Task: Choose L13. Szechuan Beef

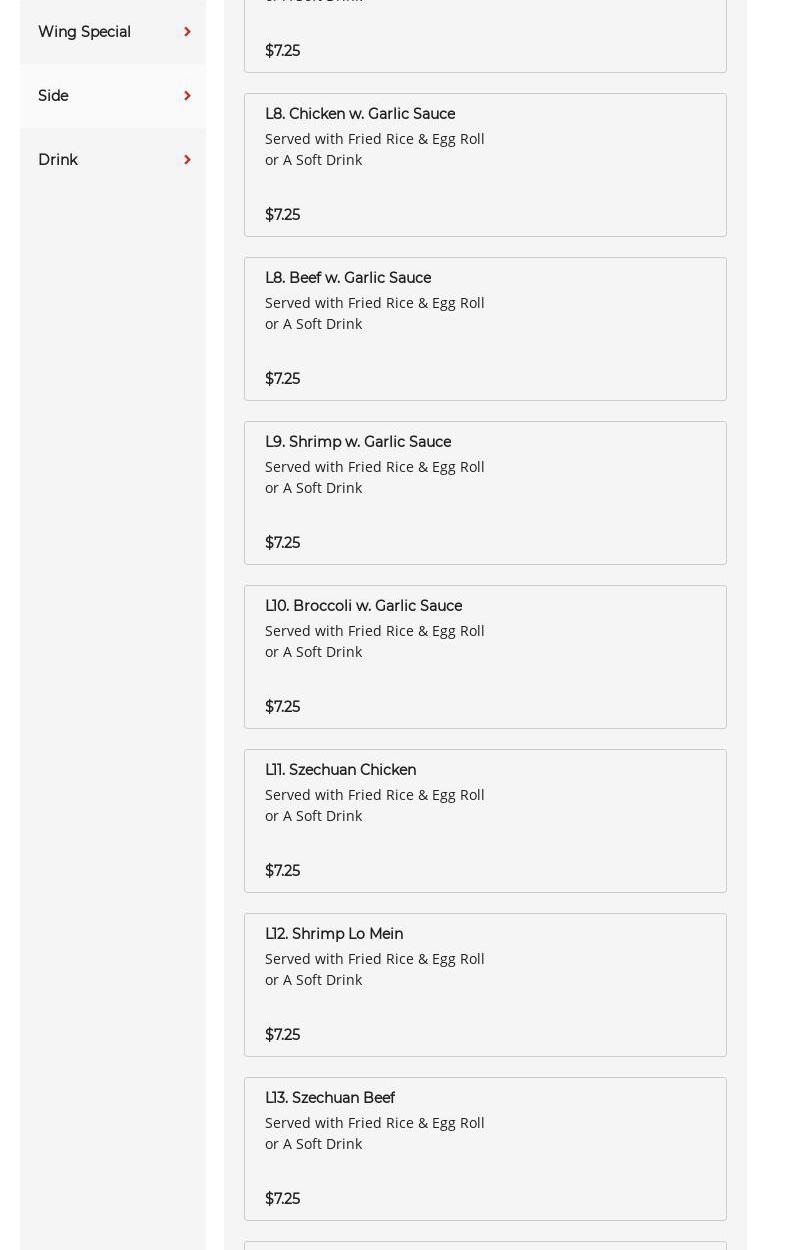Action: pos(330,1098)
